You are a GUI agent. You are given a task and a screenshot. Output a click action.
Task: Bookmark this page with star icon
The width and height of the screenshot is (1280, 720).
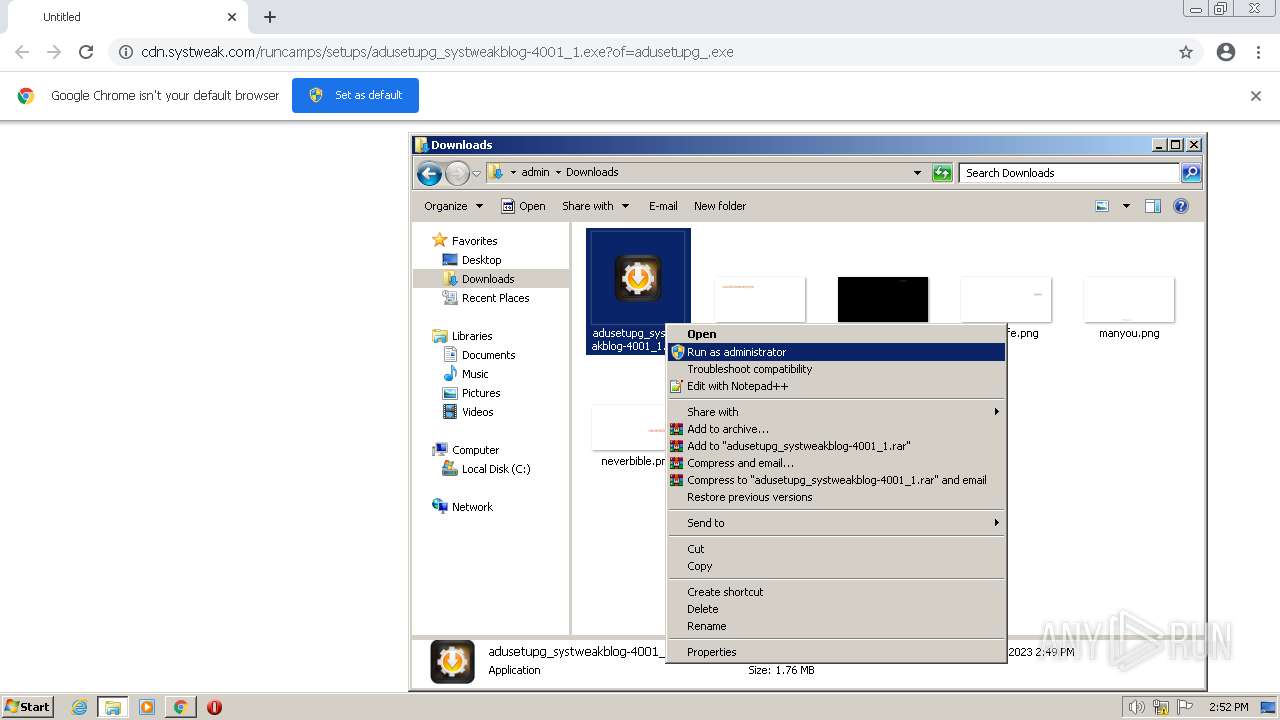(1186, 52)
